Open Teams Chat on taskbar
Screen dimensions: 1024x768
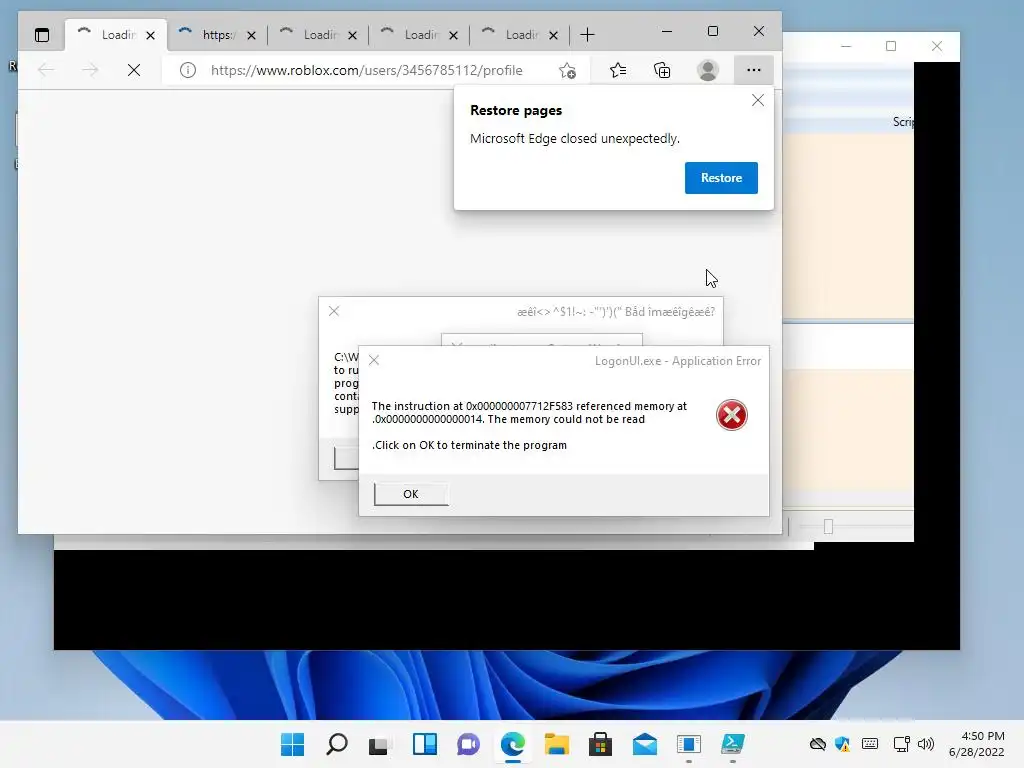pos(468,744)
